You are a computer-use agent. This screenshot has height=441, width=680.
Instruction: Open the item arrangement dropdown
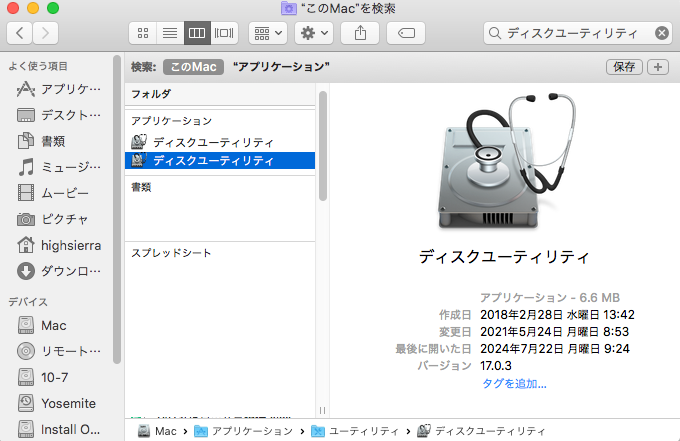(x=268, y=33)
